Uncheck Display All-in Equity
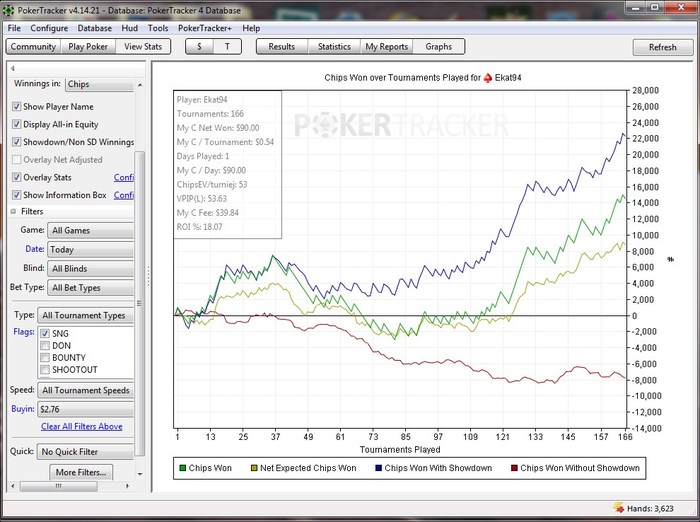 coord(17,124)
